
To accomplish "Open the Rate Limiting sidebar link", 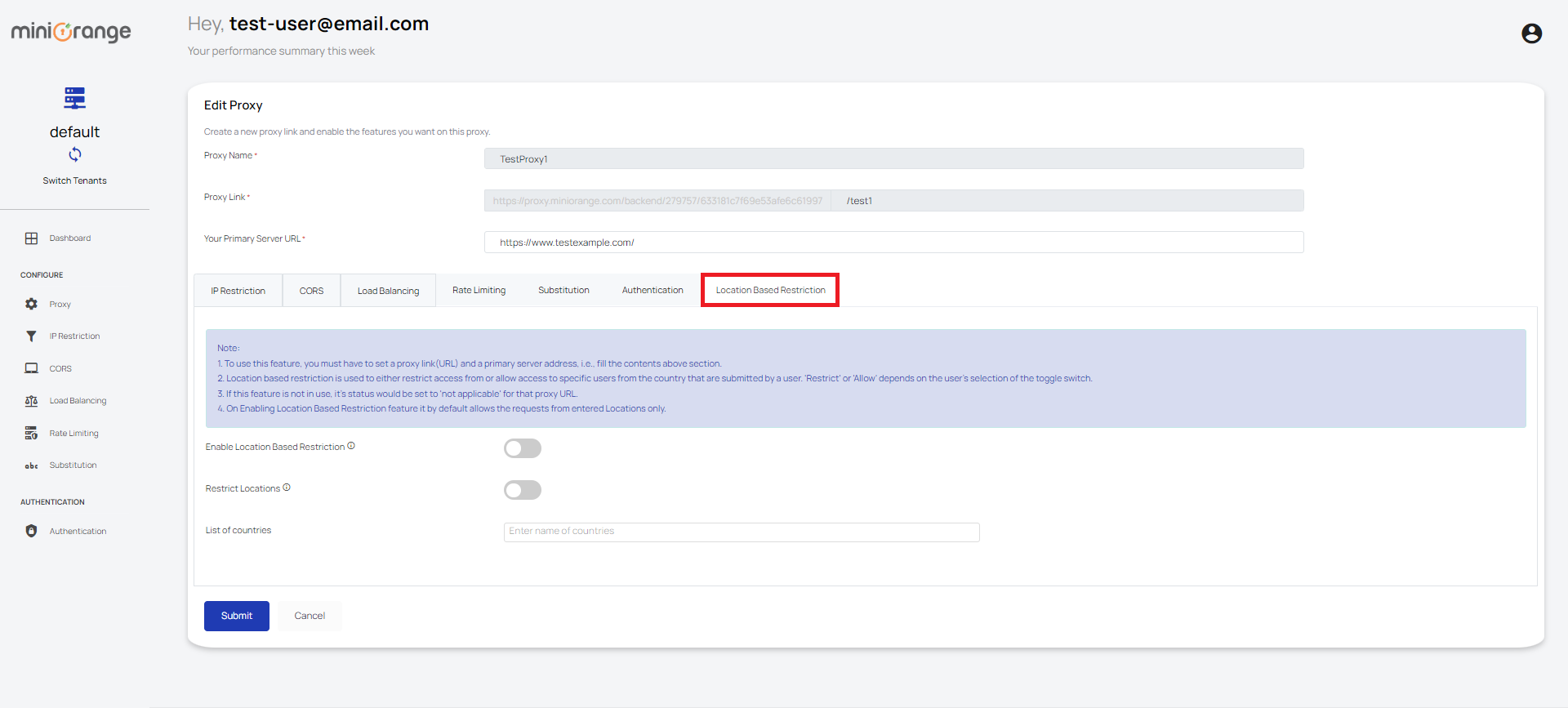I will tap(74, 434).
